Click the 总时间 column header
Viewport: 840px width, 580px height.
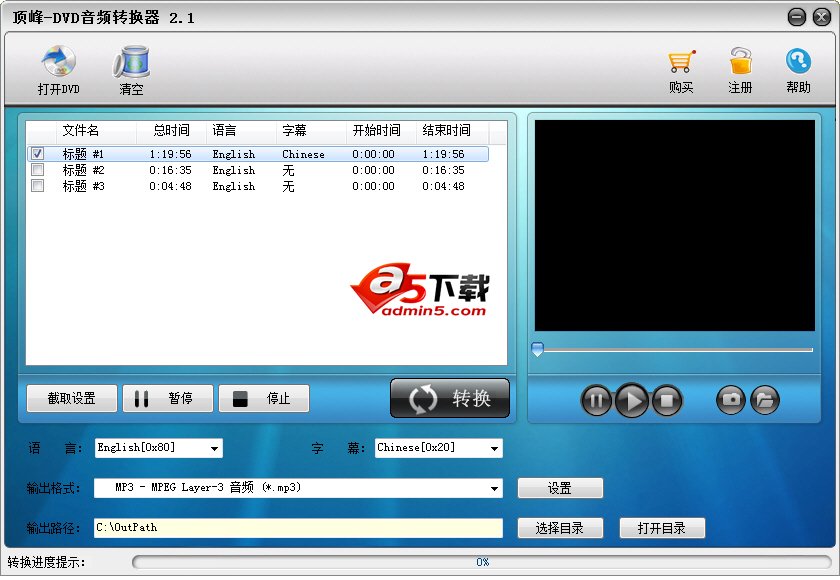[x=171, y=130]
